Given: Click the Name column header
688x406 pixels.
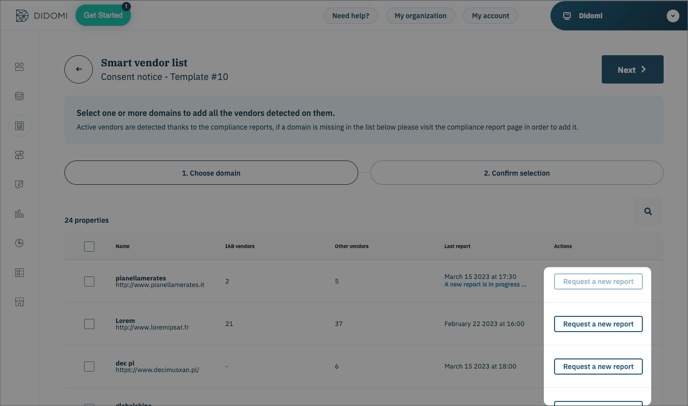Looking at the screenshot, I should click(x=122, y=246).
